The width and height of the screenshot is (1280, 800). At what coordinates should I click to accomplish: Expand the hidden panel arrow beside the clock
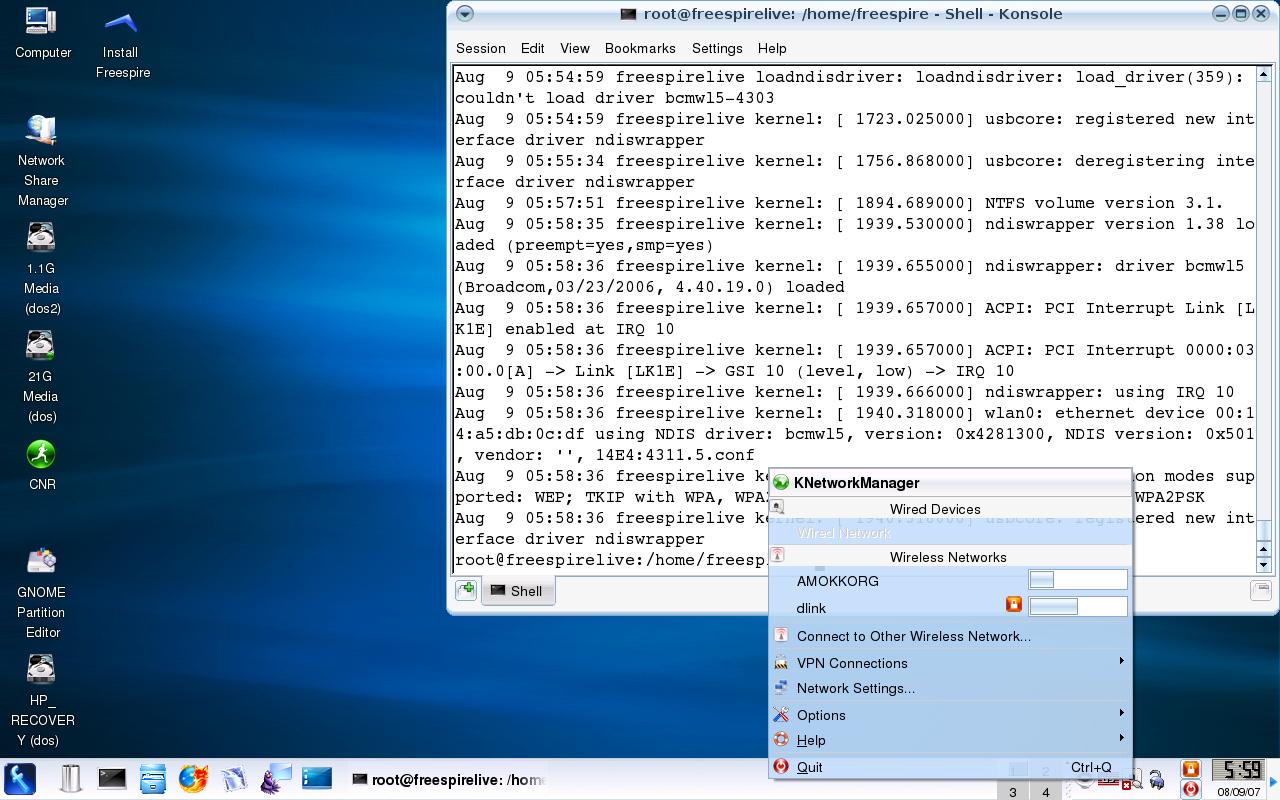(1273, 780)
